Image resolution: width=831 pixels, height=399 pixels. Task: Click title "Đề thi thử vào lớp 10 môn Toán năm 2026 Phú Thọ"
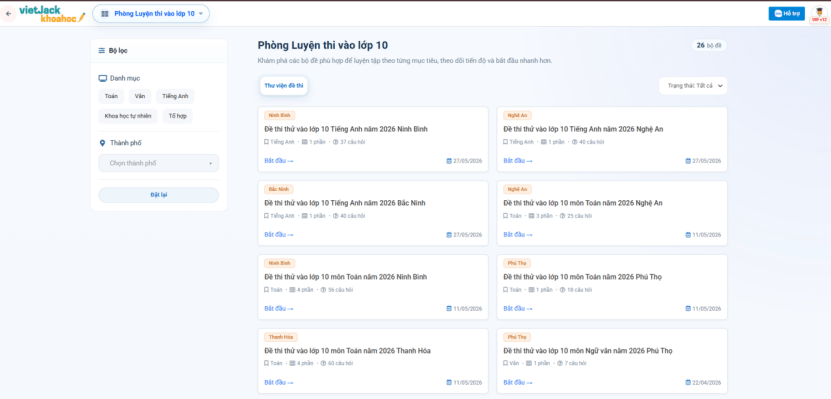[582, 277]
